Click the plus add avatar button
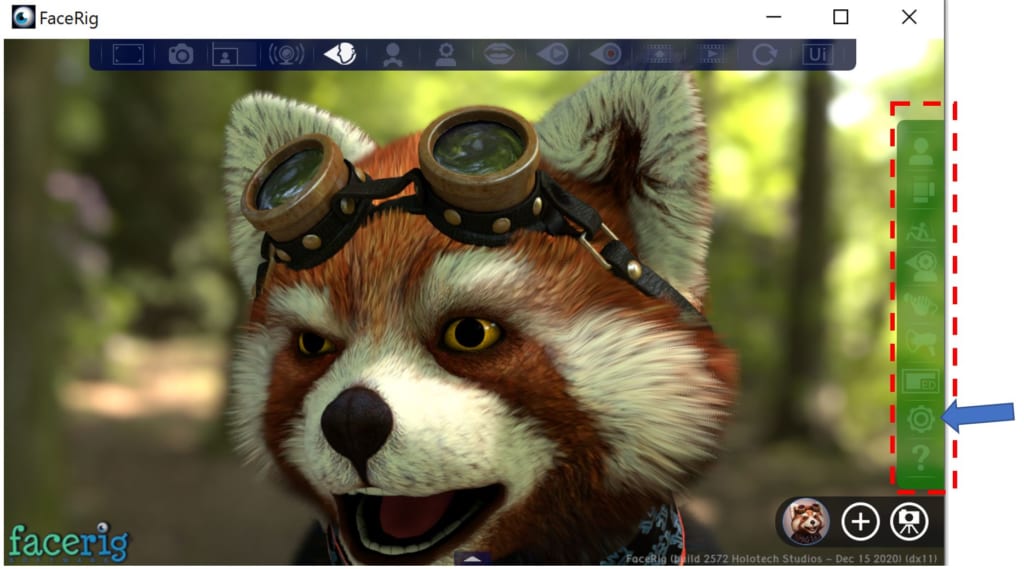This screenshot has width=1024, height=569. point(860,521)
